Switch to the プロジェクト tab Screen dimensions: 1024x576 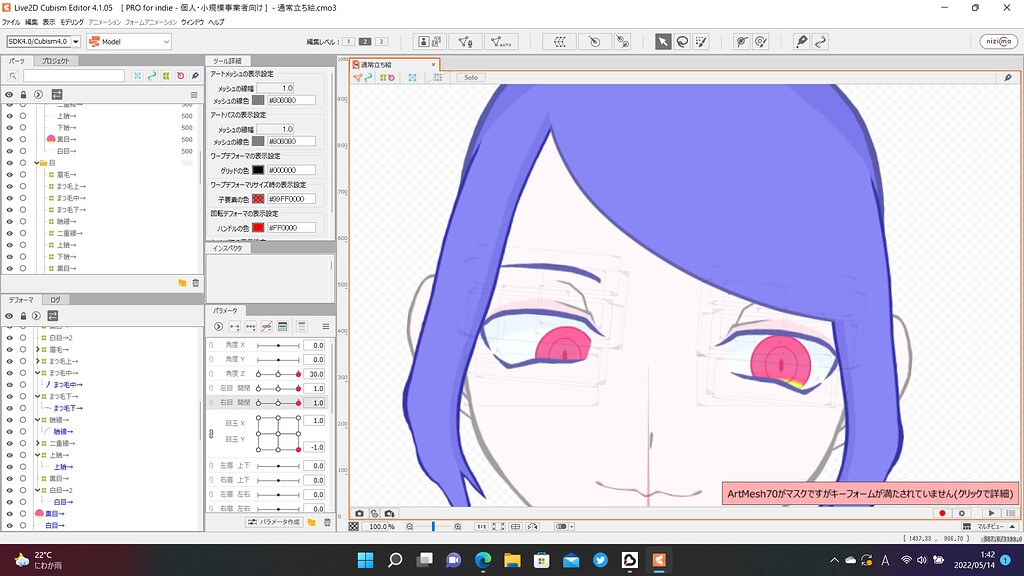(x=57, y=61)
